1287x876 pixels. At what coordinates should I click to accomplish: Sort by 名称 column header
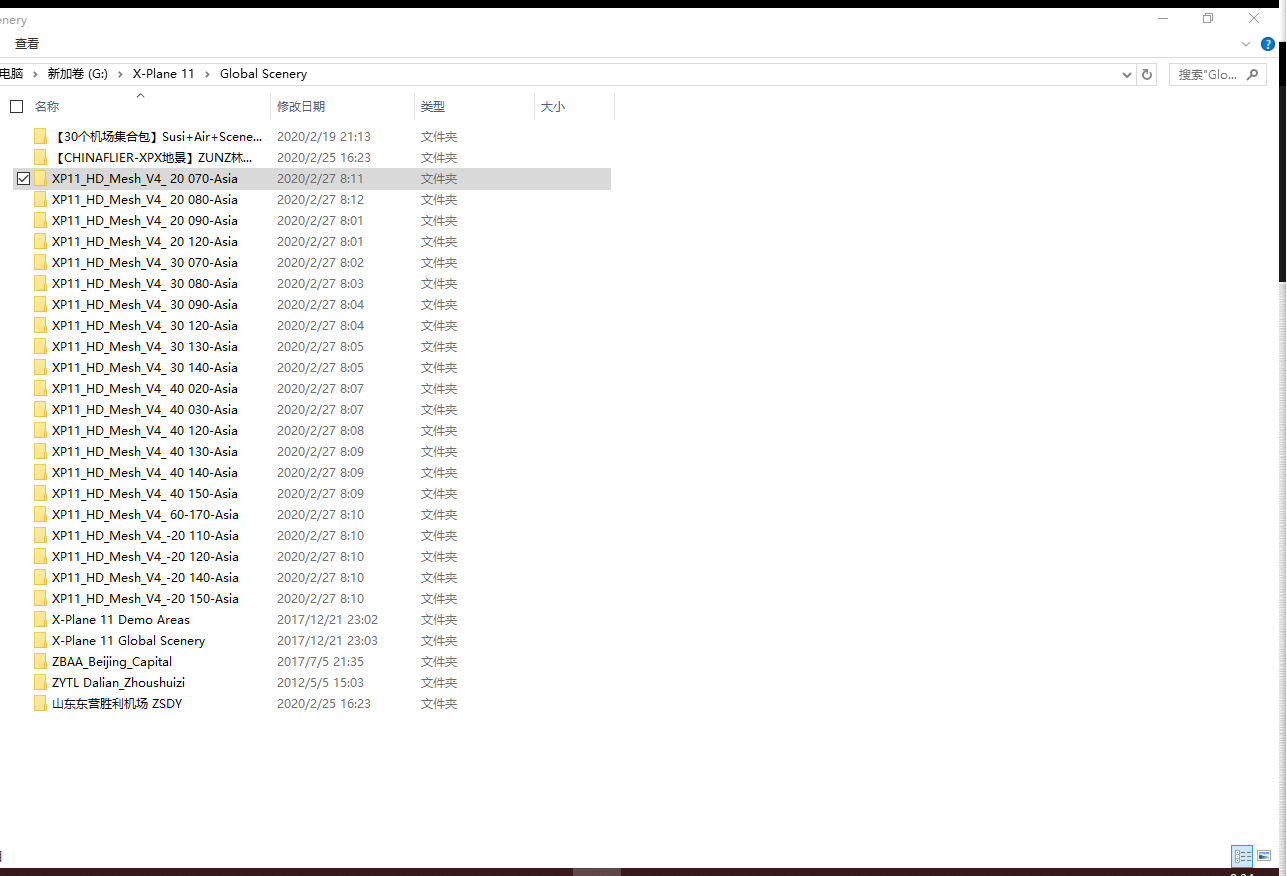(x=47, y=106)
